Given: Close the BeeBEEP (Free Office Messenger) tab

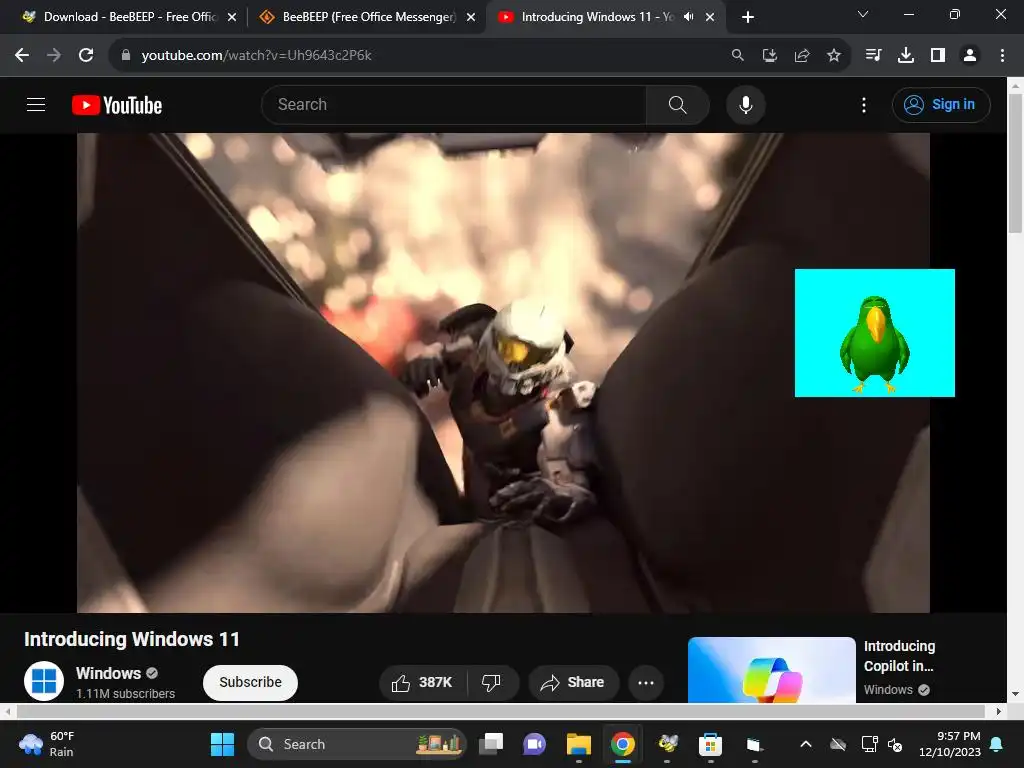Looking at the screenshot, I should point(471,18).
